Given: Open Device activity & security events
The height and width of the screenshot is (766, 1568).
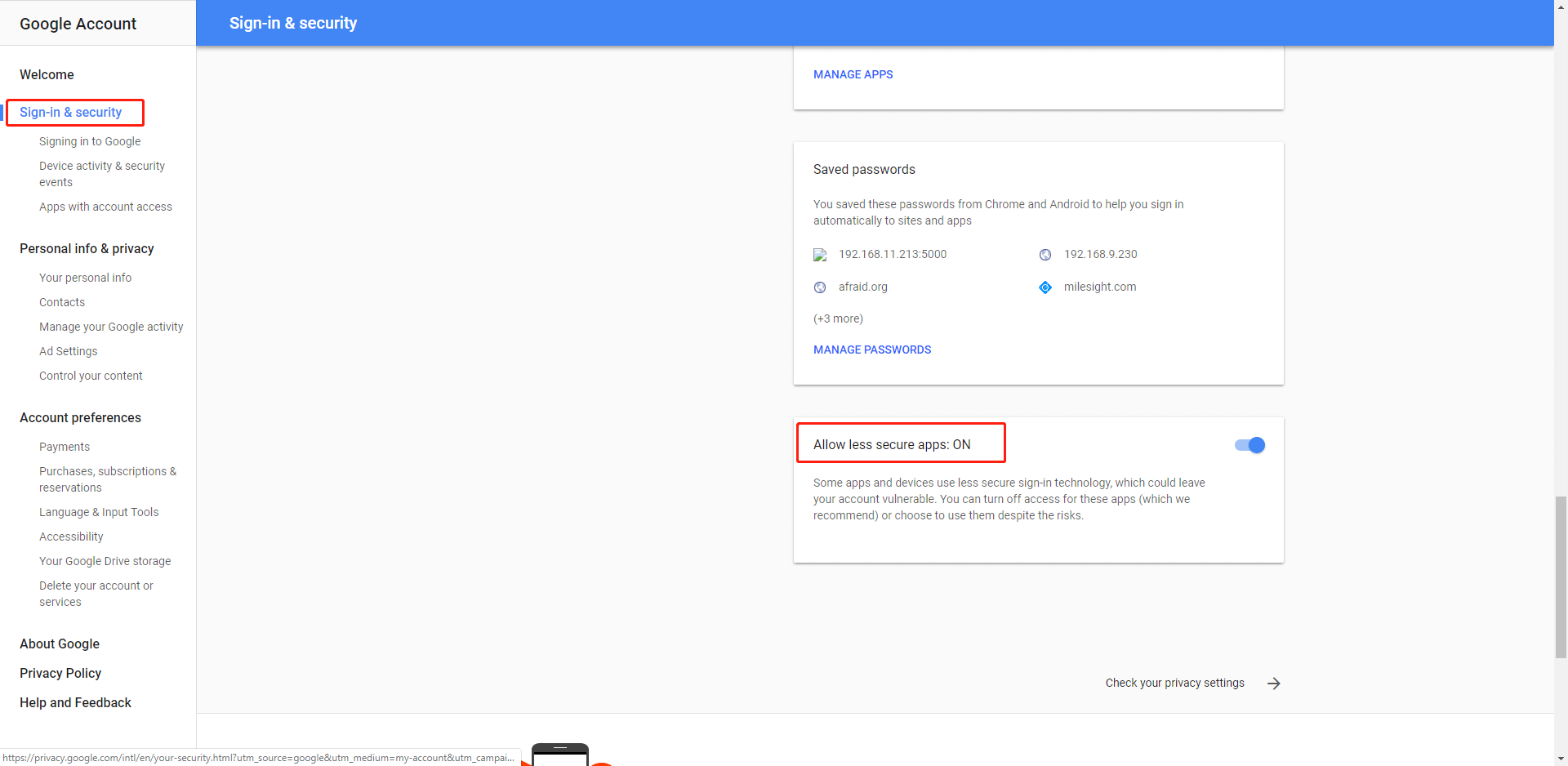Looking at the screenshot, I should 102,174.
